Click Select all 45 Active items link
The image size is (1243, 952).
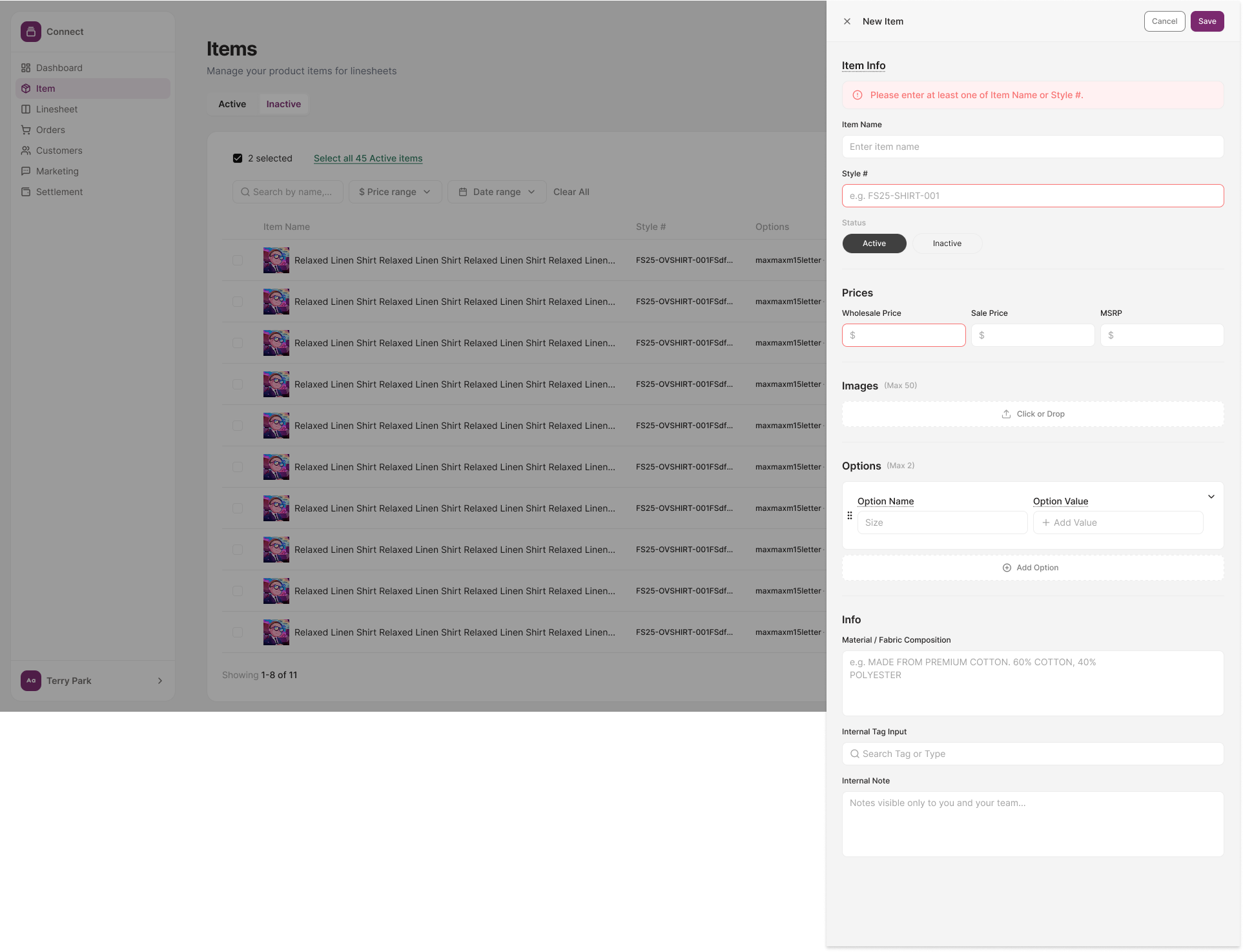point(368,158)
